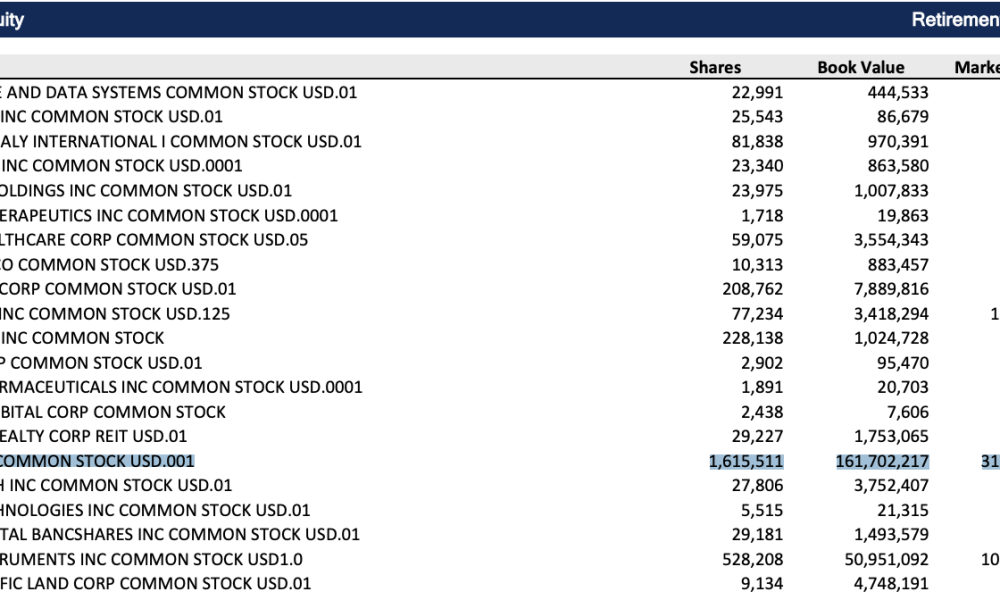Select shares value 208,762
1000x600 pixels.
(753, 289)
